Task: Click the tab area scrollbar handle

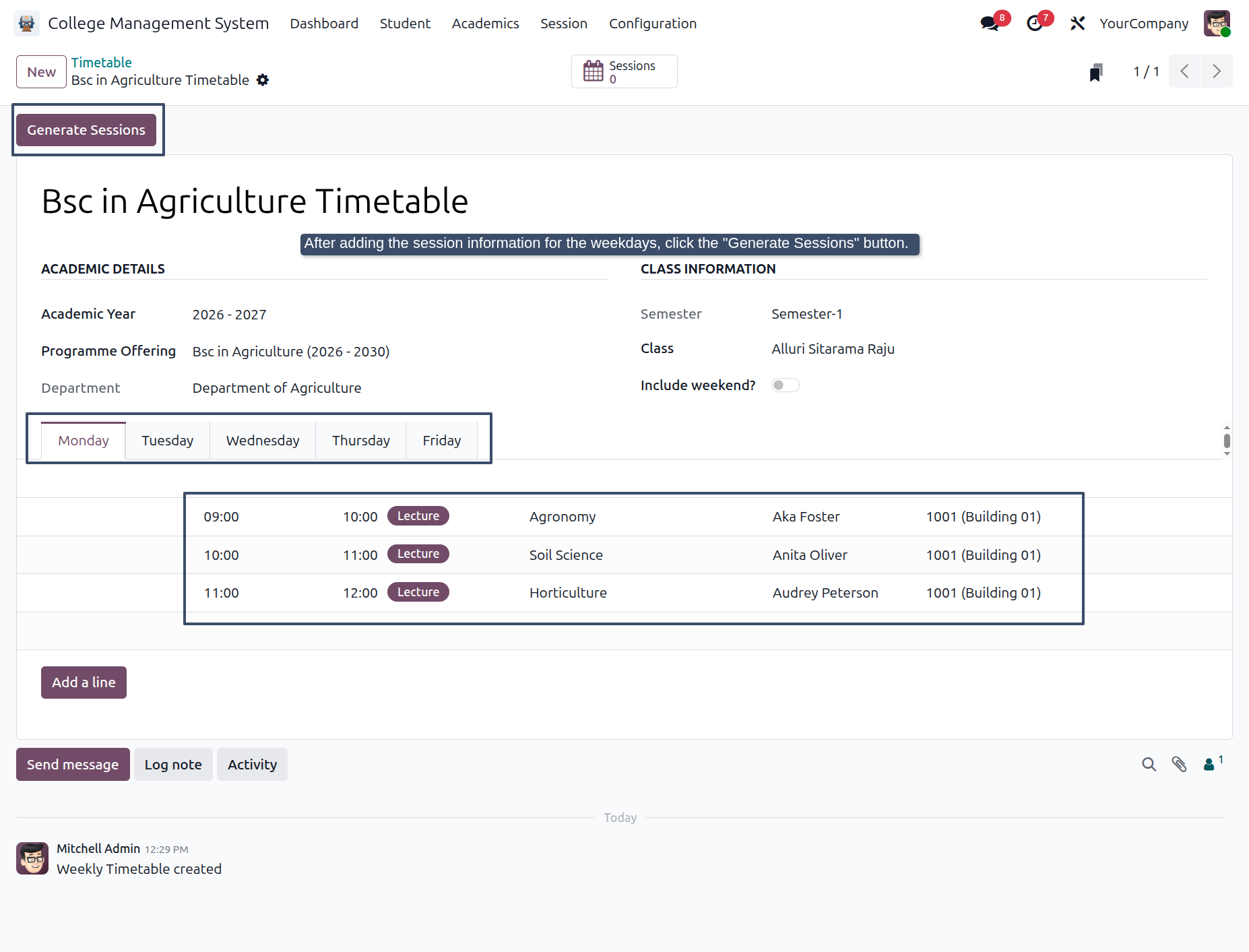Action: [1227, 441]
